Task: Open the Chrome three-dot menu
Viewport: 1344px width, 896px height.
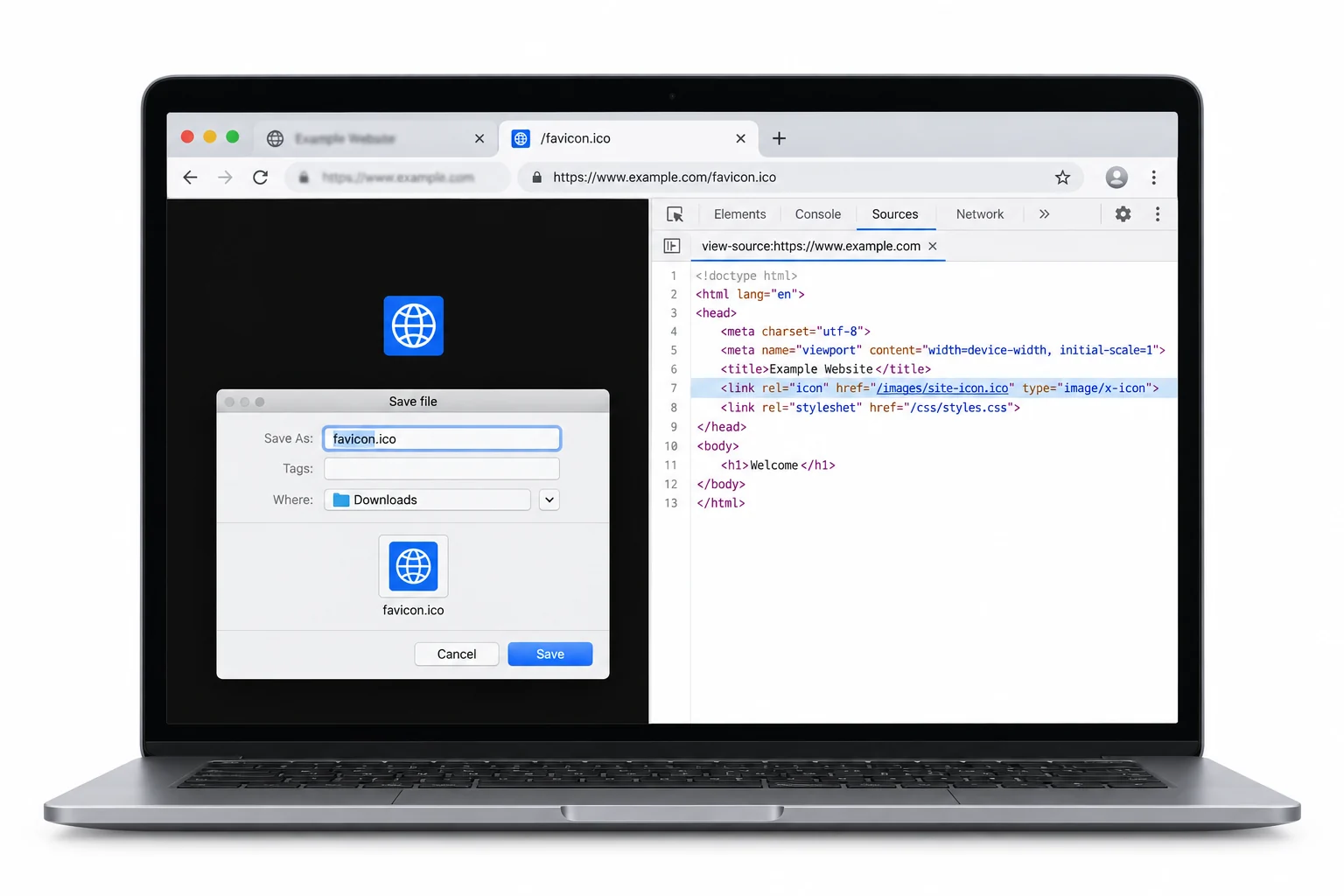Action: [x=1154, y=178]
